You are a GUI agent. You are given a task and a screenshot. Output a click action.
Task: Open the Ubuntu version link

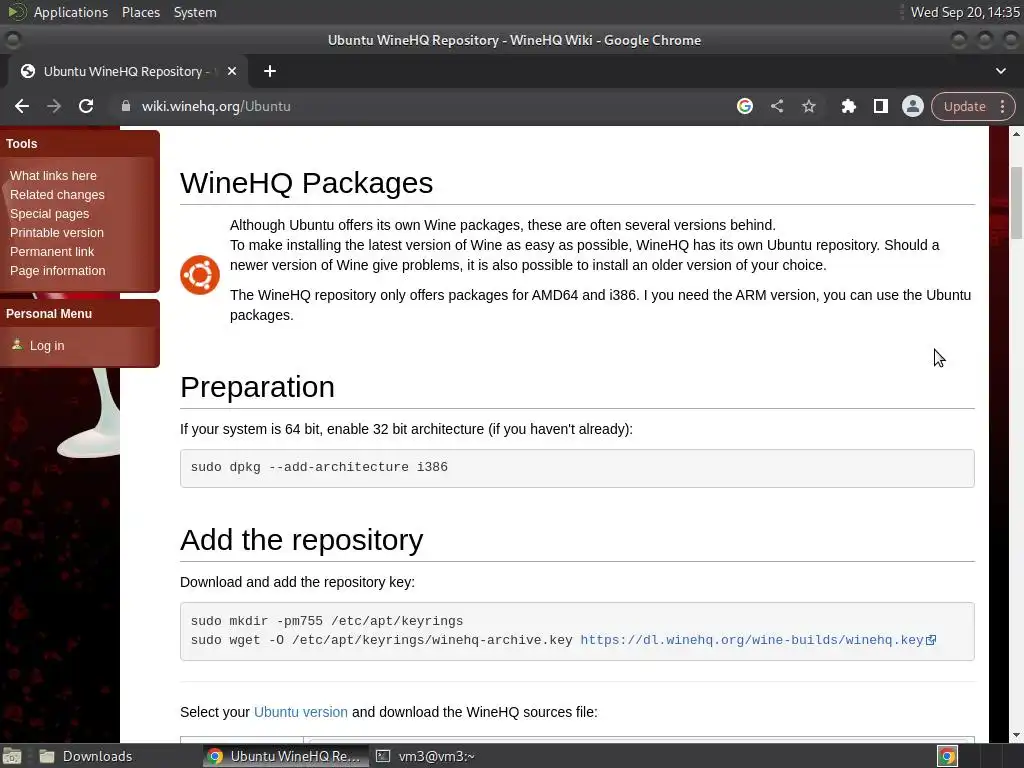(x=301, y=712)
